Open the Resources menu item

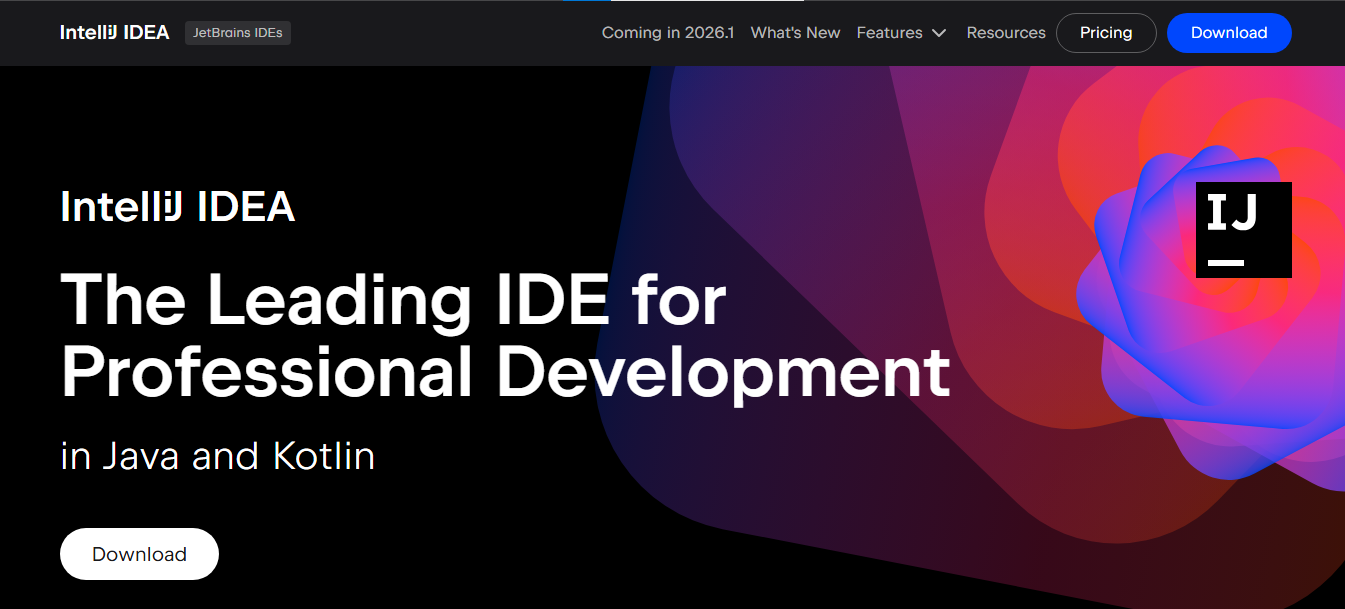[x=1006, y=33]
